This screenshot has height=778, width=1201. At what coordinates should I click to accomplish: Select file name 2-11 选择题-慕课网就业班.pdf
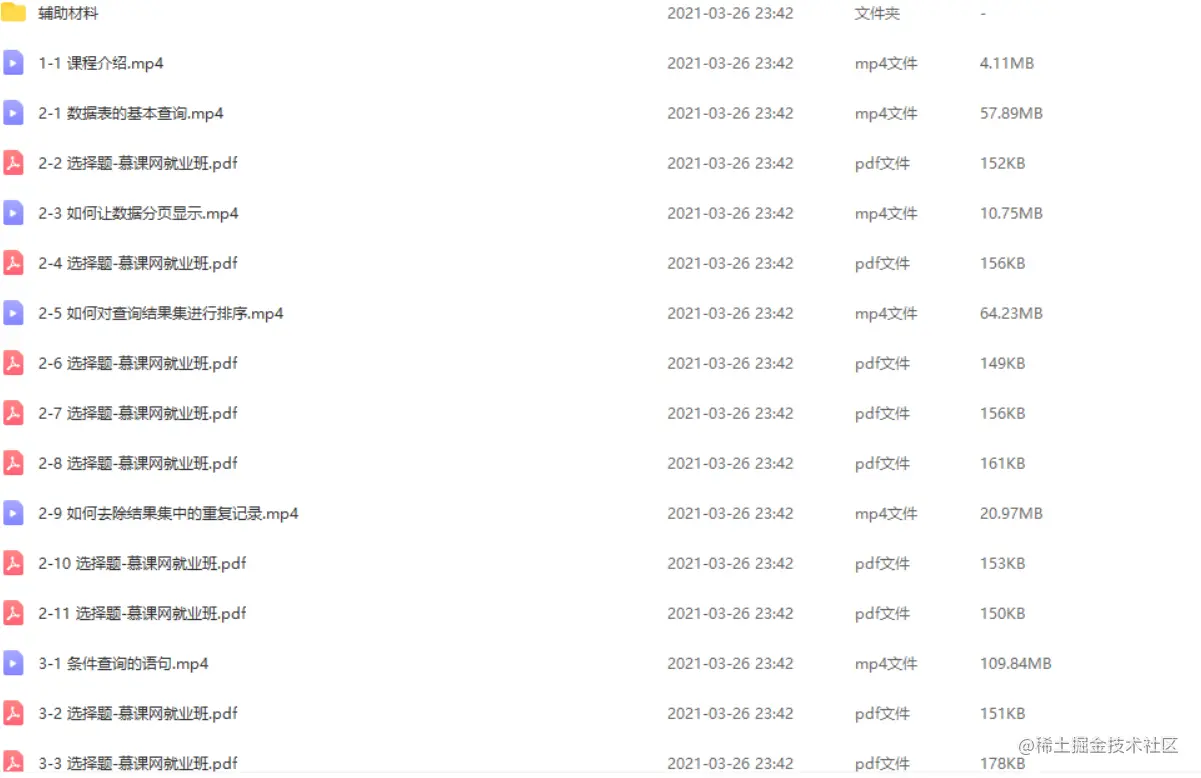142,613
